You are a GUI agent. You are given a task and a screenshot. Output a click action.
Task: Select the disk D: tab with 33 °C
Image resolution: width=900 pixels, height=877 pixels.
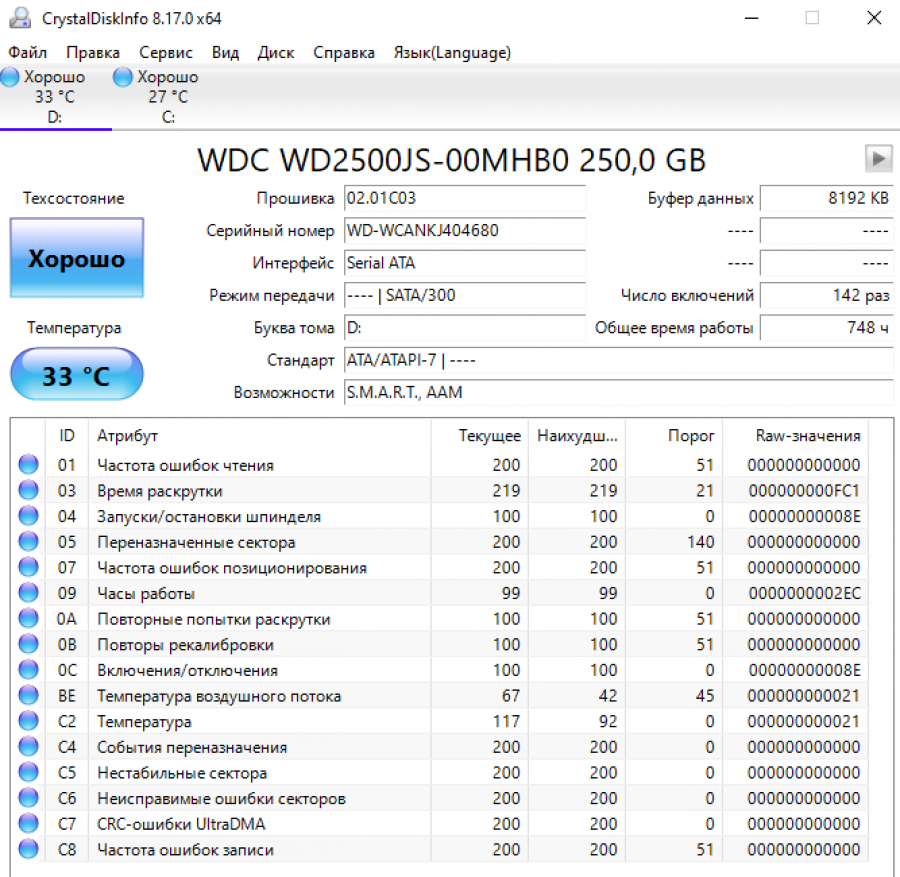54,97
